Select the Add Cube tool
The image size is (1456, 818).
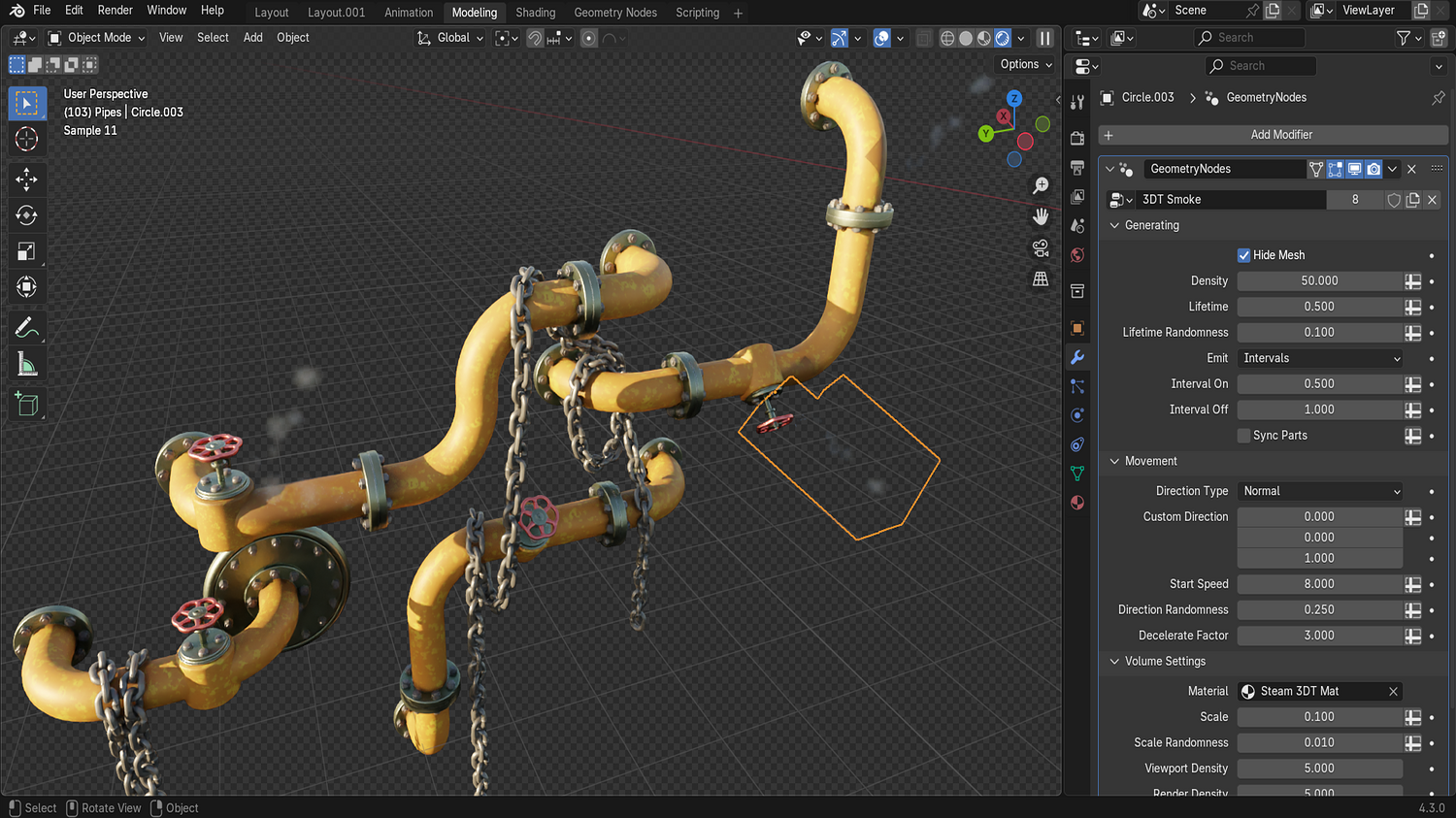(x=27, y=404)
